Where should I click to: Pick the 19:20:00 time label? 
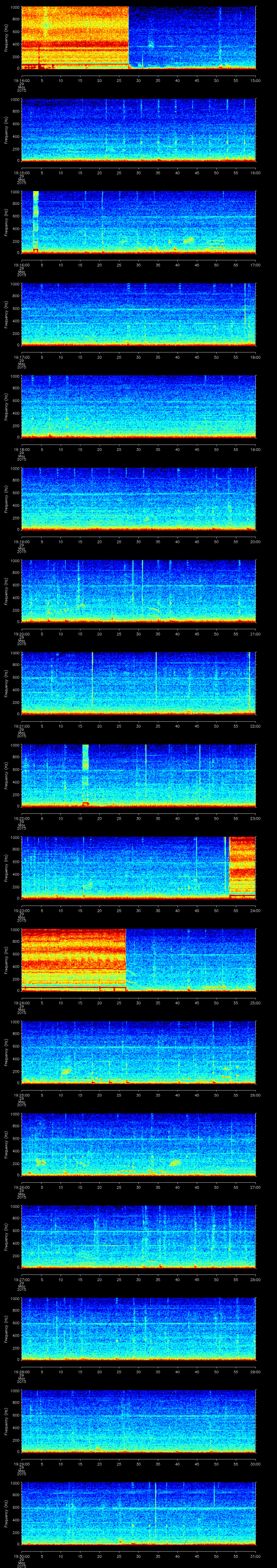(21, 634)
